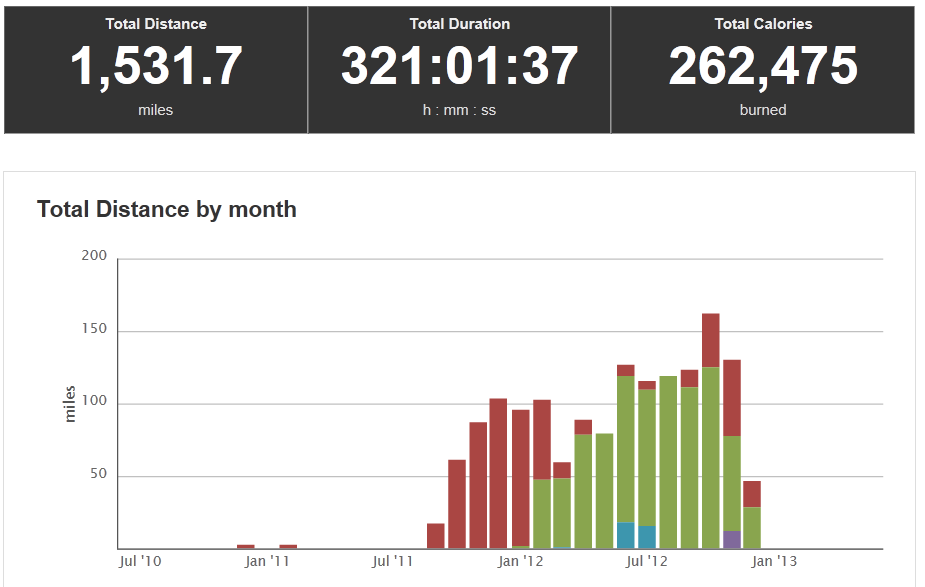
Task: Select the Jul '11 x-axis label
Action: (x=393, y=562)
